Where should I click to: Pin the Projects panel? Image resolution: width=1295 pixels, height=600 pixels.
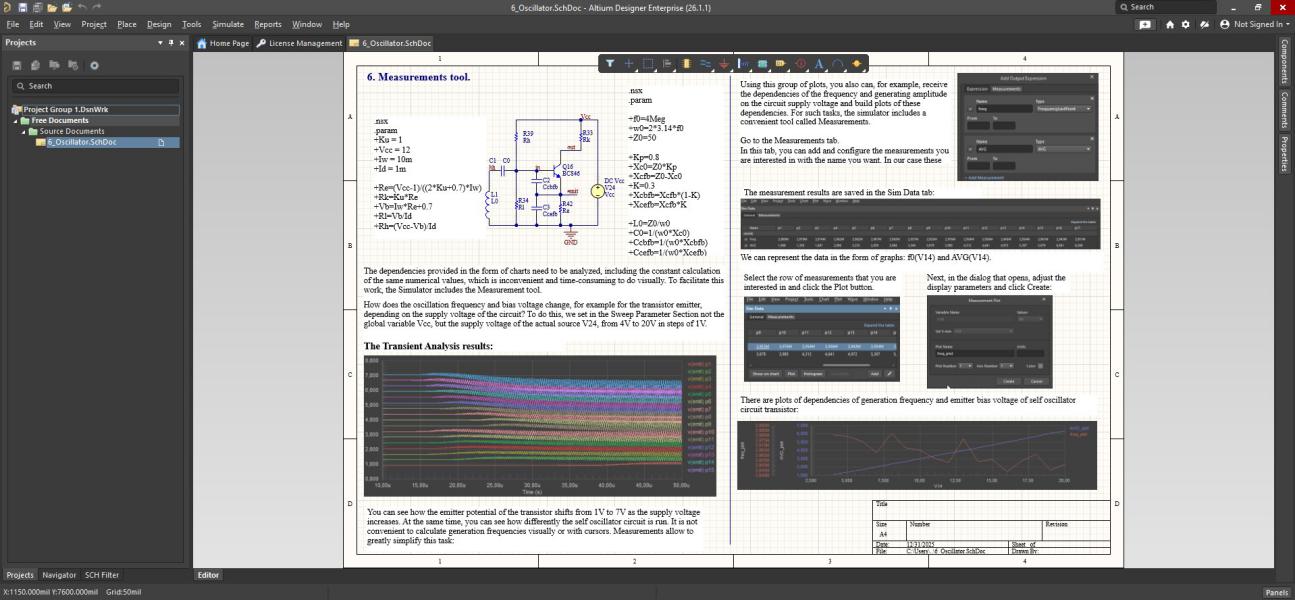tap(171, 43)
